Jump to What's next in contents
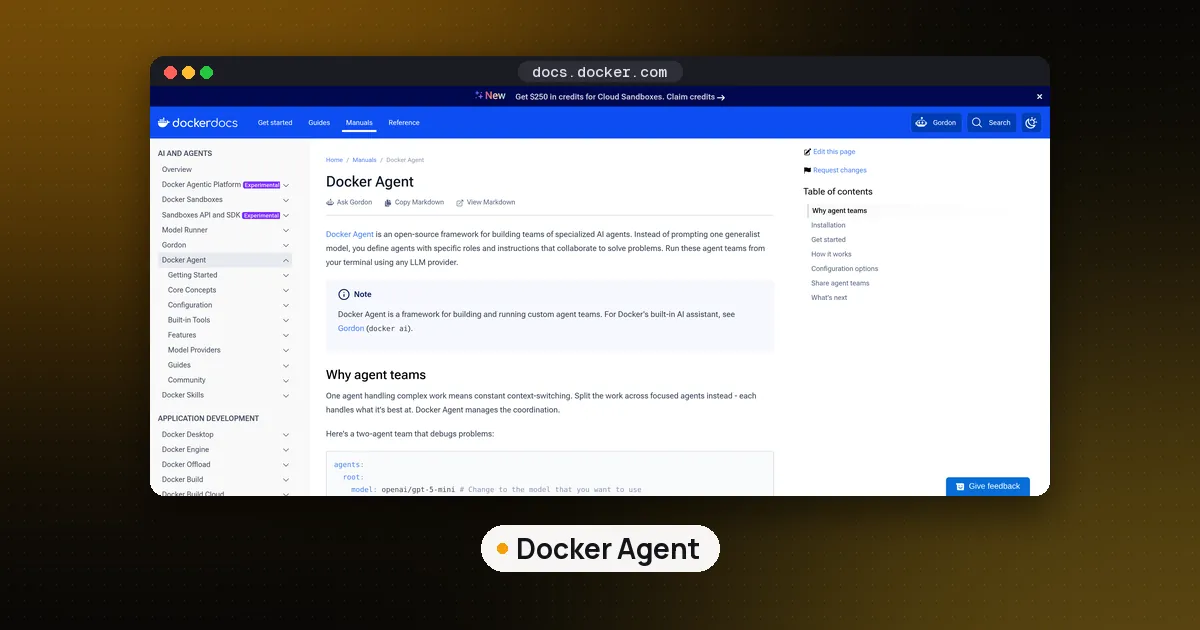The image size is (1200, 630). click(829, 298)
